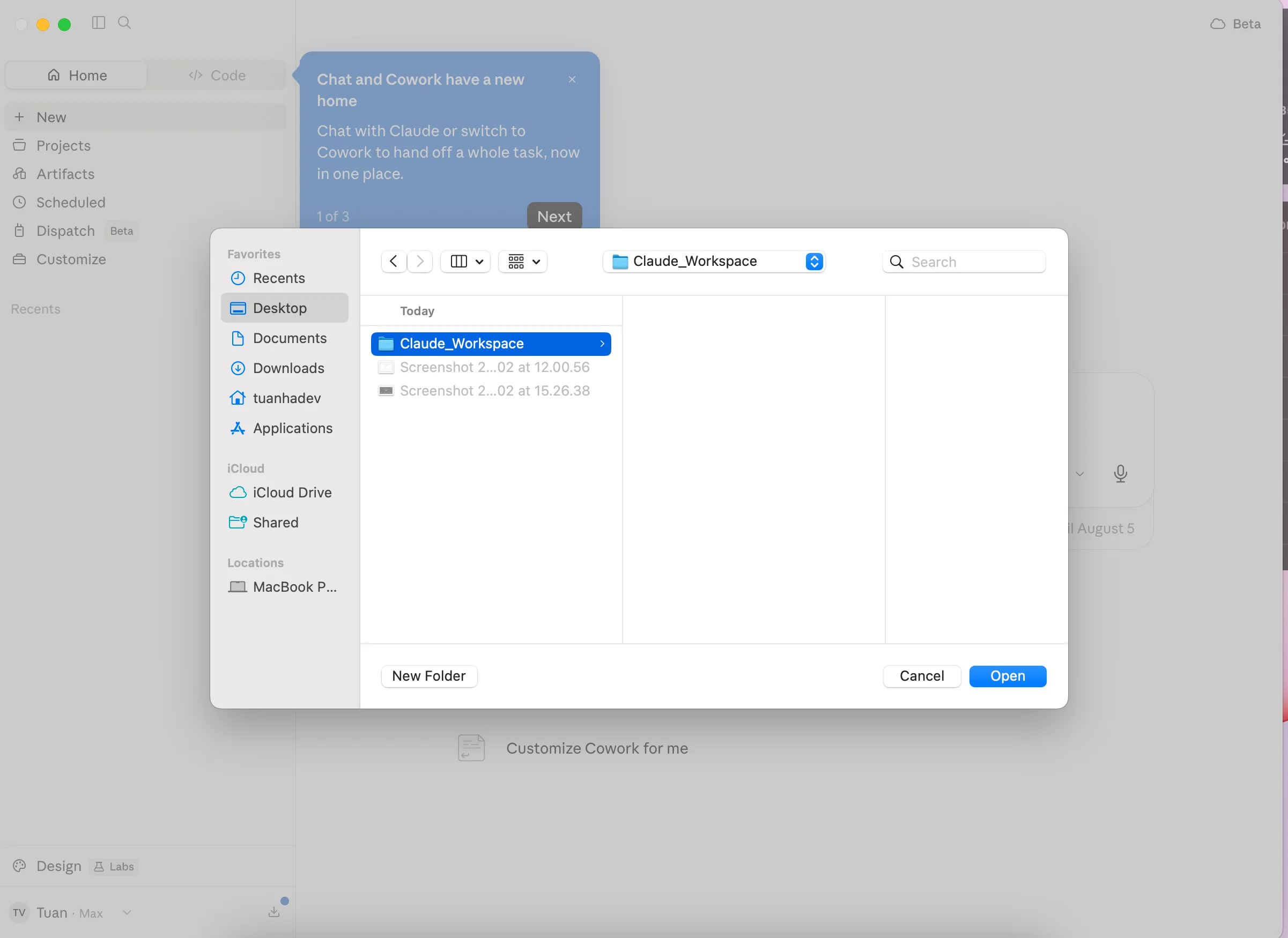Go forward with the right chevron
The image size is (1288, 938).
[420, 261]
